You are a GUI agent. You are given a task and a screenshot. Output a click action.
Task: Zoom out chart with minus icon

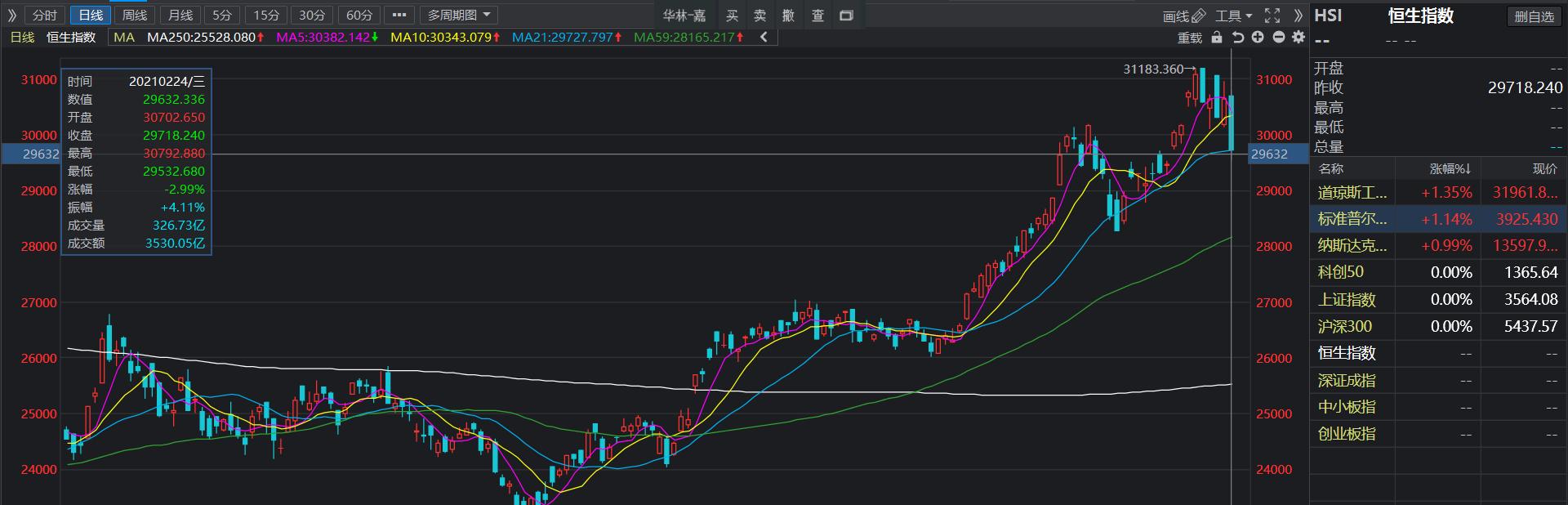tap(1278, 38)
